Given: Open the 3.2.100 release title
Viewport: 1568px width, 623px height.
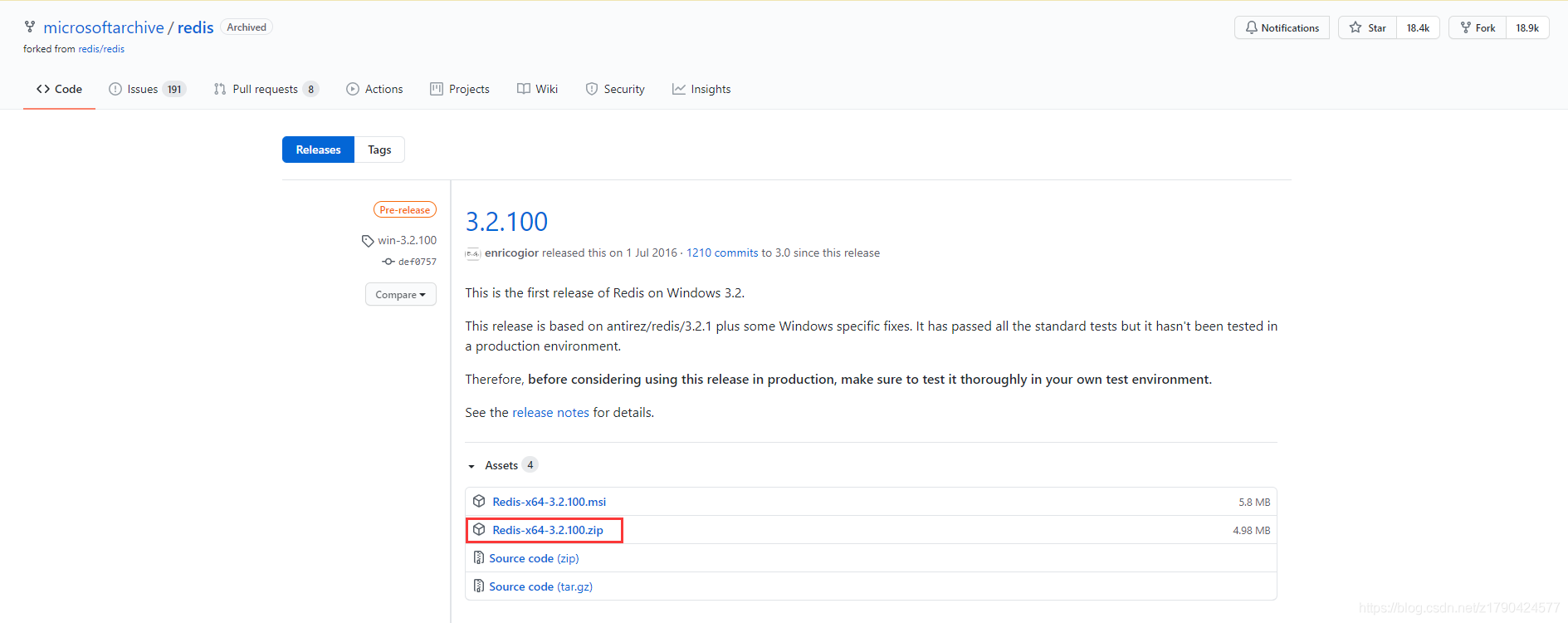Looking at the screenshot, I should point(506,222).
